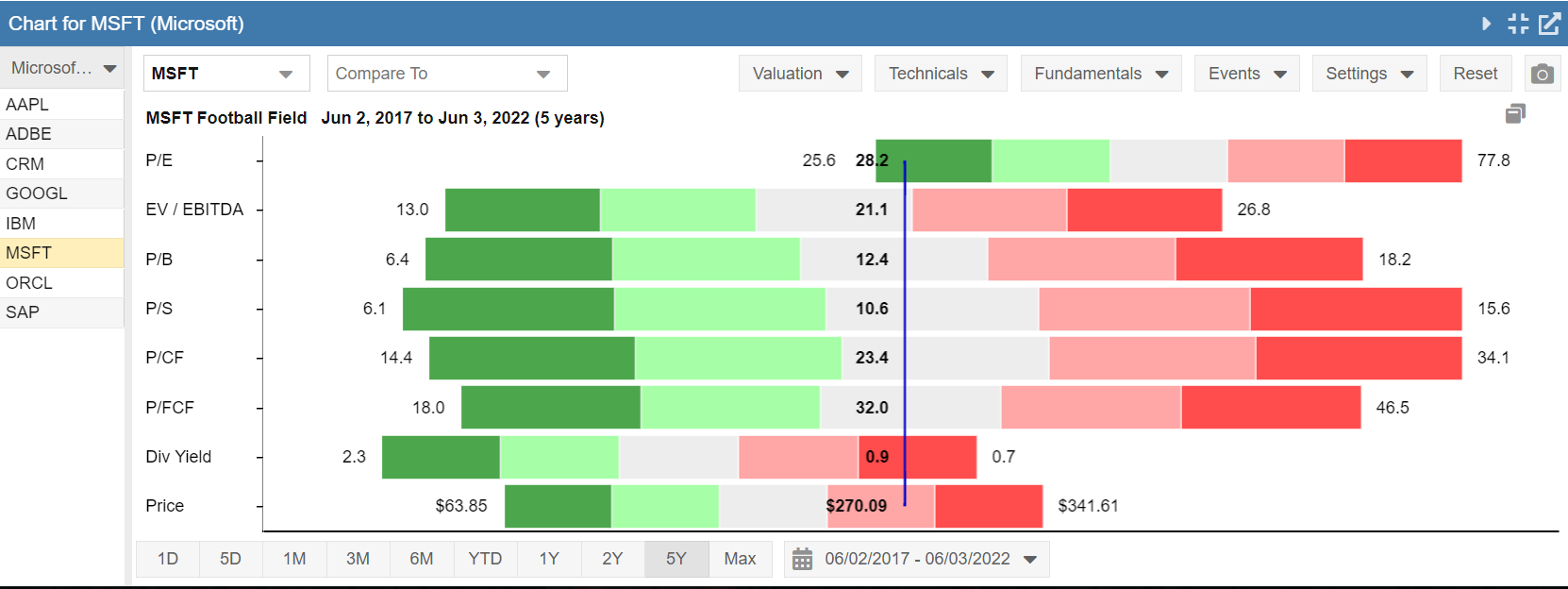The image size is (1568, 589).
Task: Select the 5D time range
Action: pos(230,559)
